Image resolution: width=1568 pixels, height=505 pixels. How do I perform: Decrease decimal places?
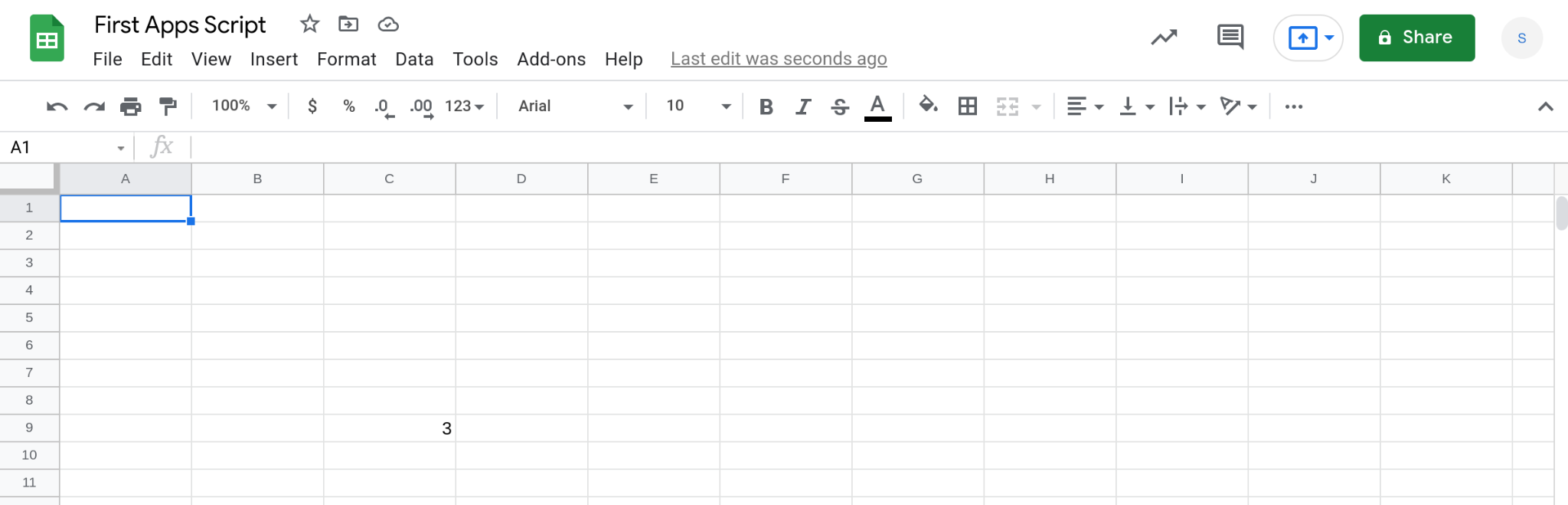(384, 107)
